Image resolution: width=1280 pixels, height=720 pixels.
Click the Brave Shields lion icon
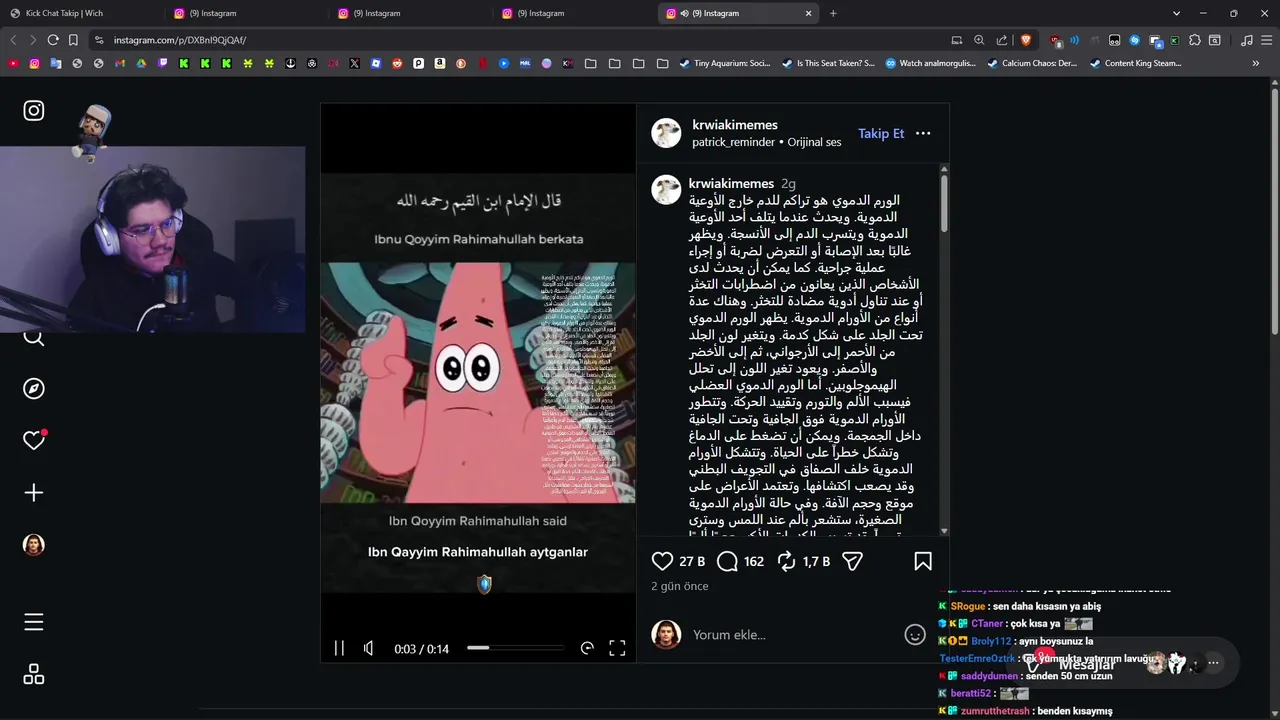1025,40
